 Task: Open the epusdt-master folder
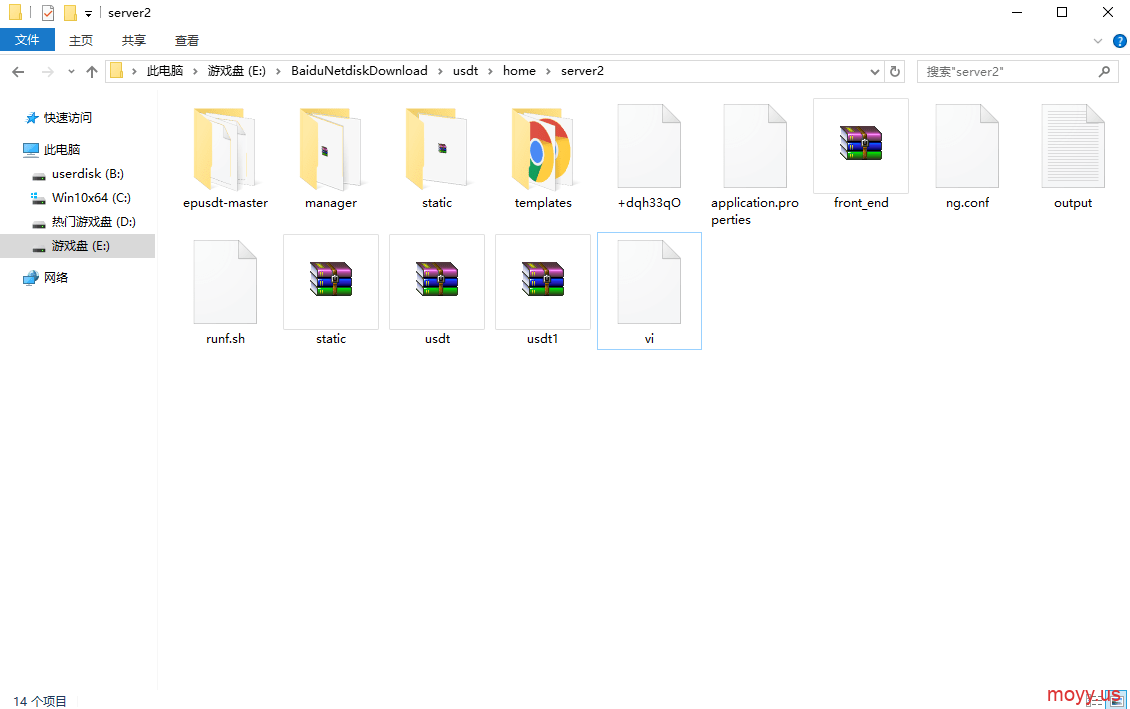pyautogui.click(x=225, y=150)
